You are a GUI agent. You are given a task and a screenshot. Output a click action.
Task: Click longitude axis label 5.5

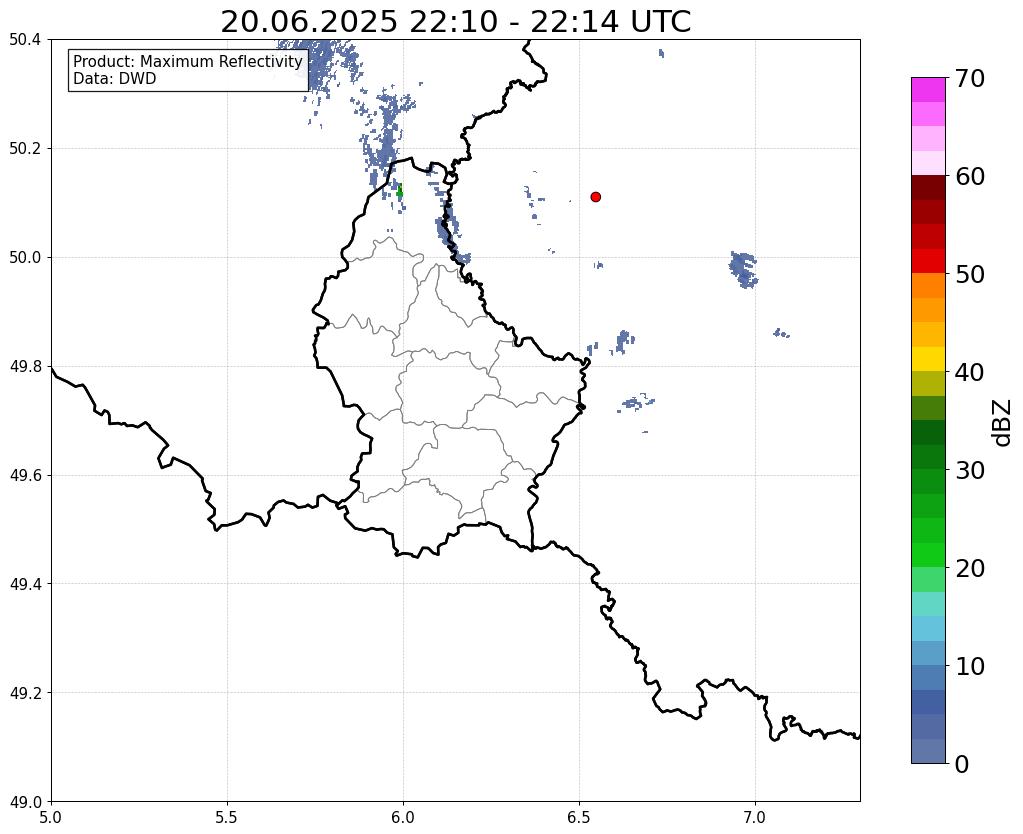pyautogui.click(x=227, y=818)
